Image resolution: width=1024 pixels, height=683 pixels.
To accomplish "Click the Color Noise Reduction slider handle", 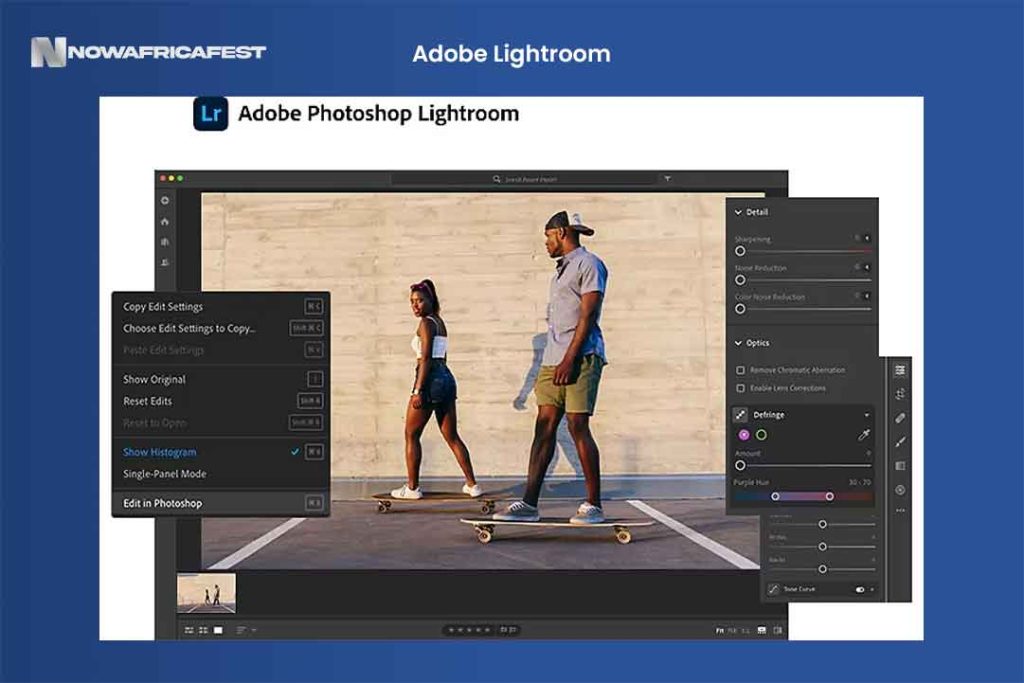I will click(740, 308).
